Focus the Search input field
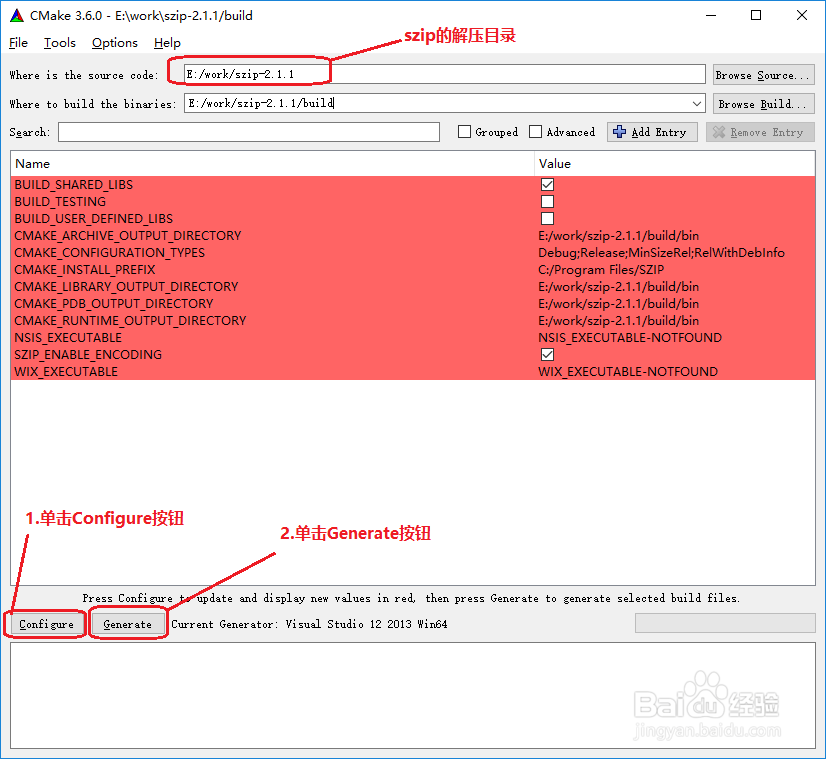 (249, 132)
